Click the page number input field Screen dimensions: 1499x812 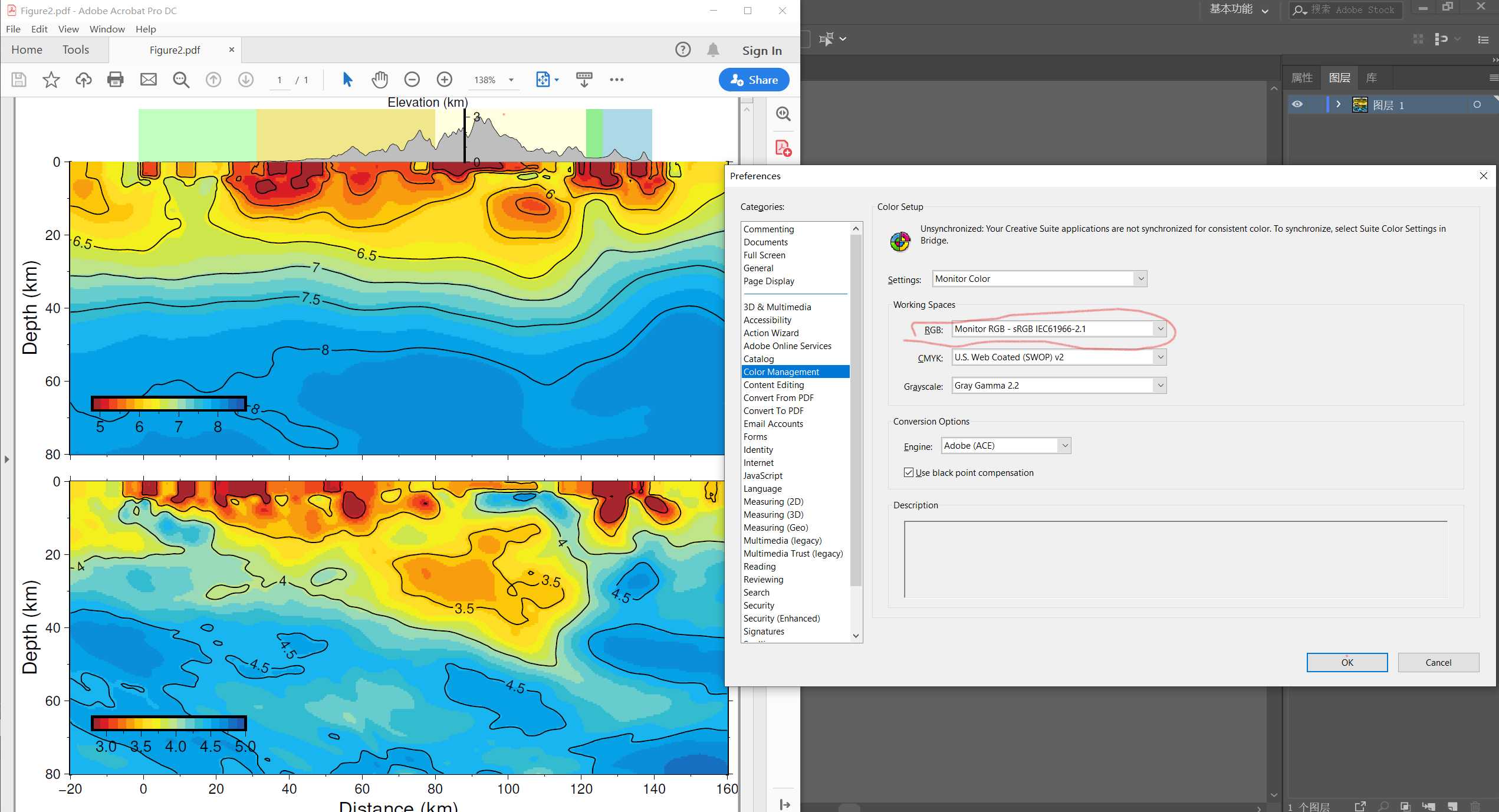coord(280,80)
